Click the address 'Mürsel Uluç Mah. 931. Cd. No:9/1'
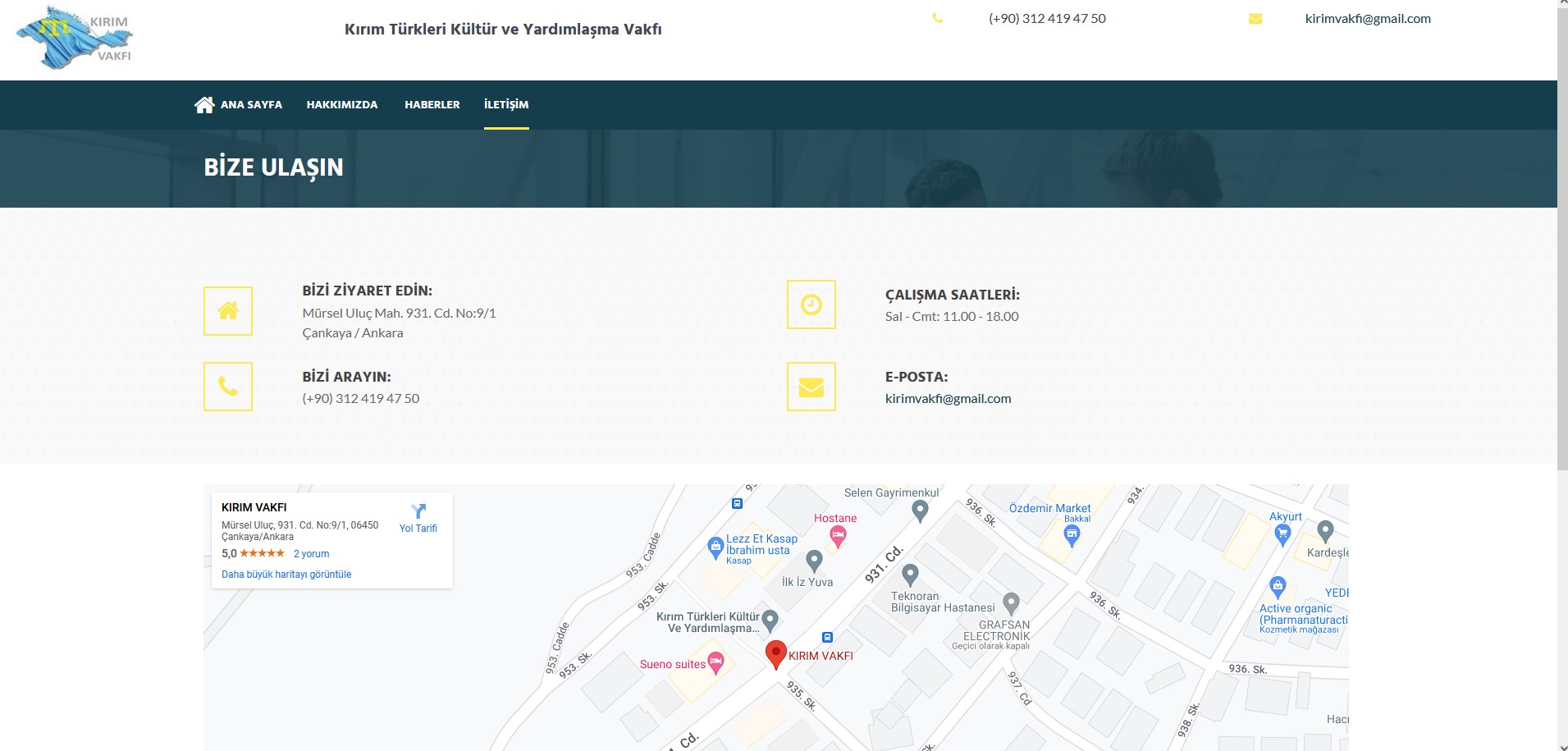 click(399, 313)
